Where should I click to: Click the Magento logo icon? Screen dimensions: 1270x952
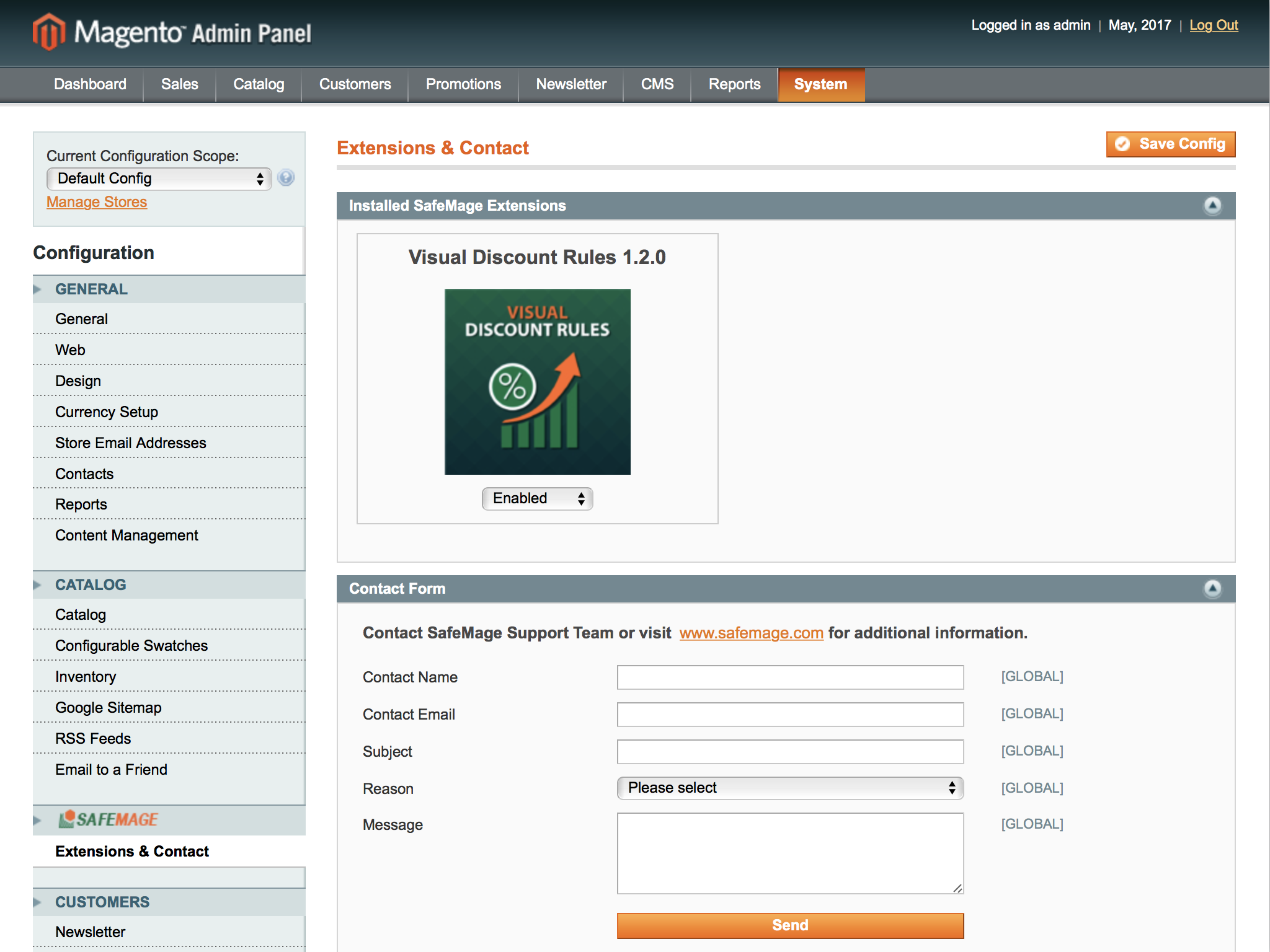[49, 32]
